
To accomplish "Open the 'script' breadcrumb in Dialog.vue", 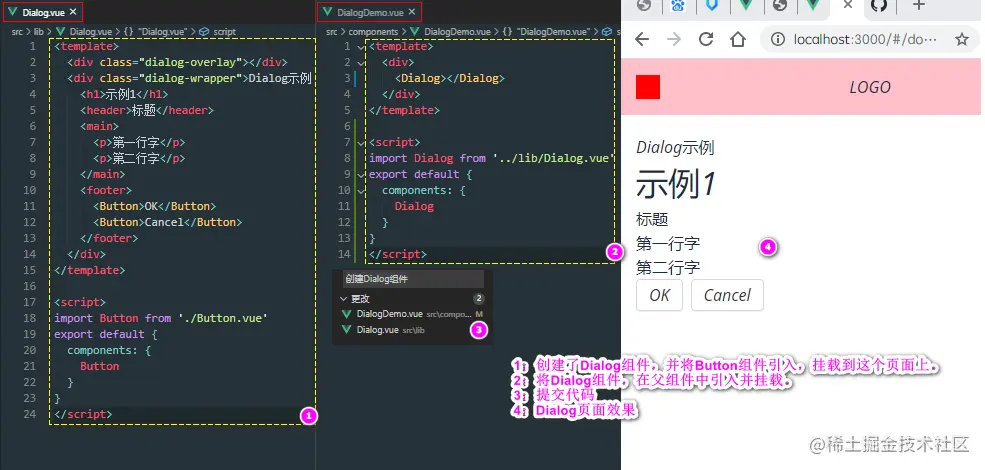I will click(x=224, y=31).
